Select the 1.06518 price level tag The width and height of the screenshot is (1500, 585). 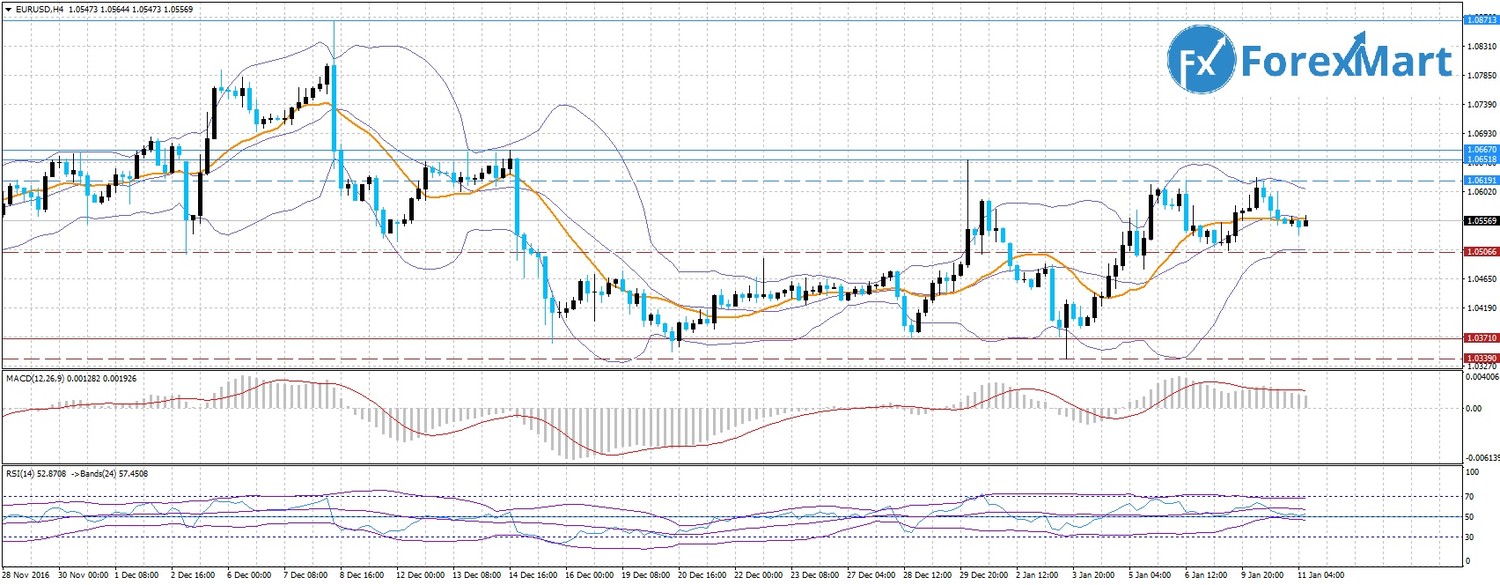[x=1480, y=159]
